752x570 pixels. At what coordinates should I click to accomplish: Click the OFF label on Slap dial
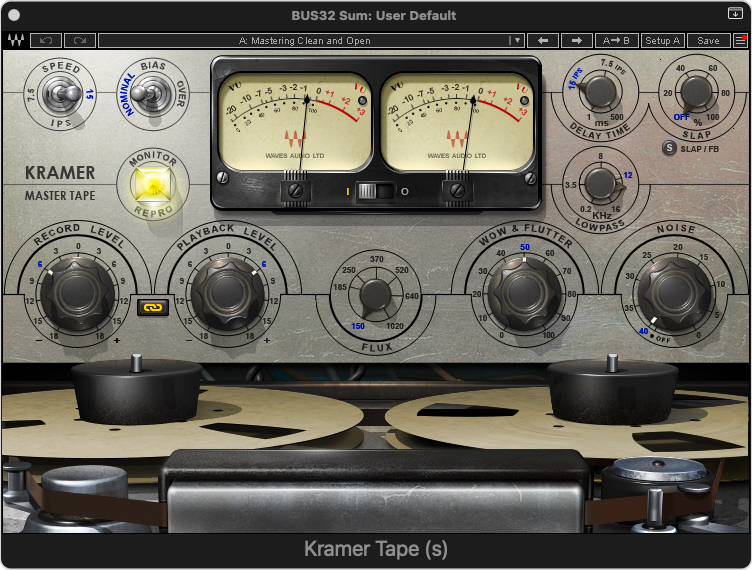pos(681,117)
